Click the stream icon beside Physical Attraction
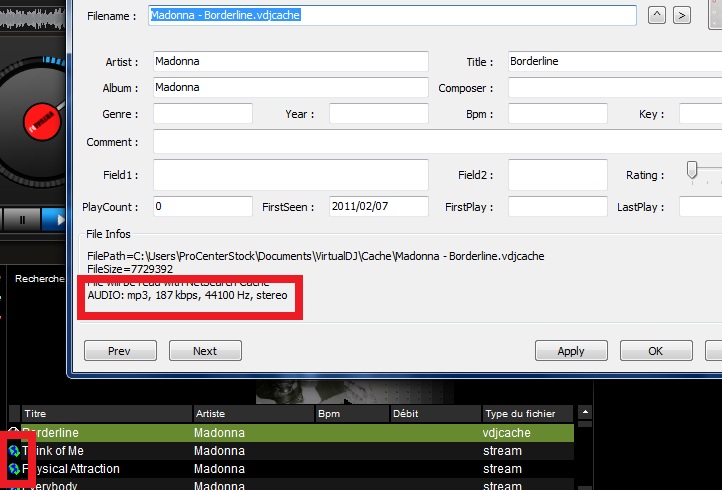The width and height of the screenshot is (722, 490). (x=14, y=468)
